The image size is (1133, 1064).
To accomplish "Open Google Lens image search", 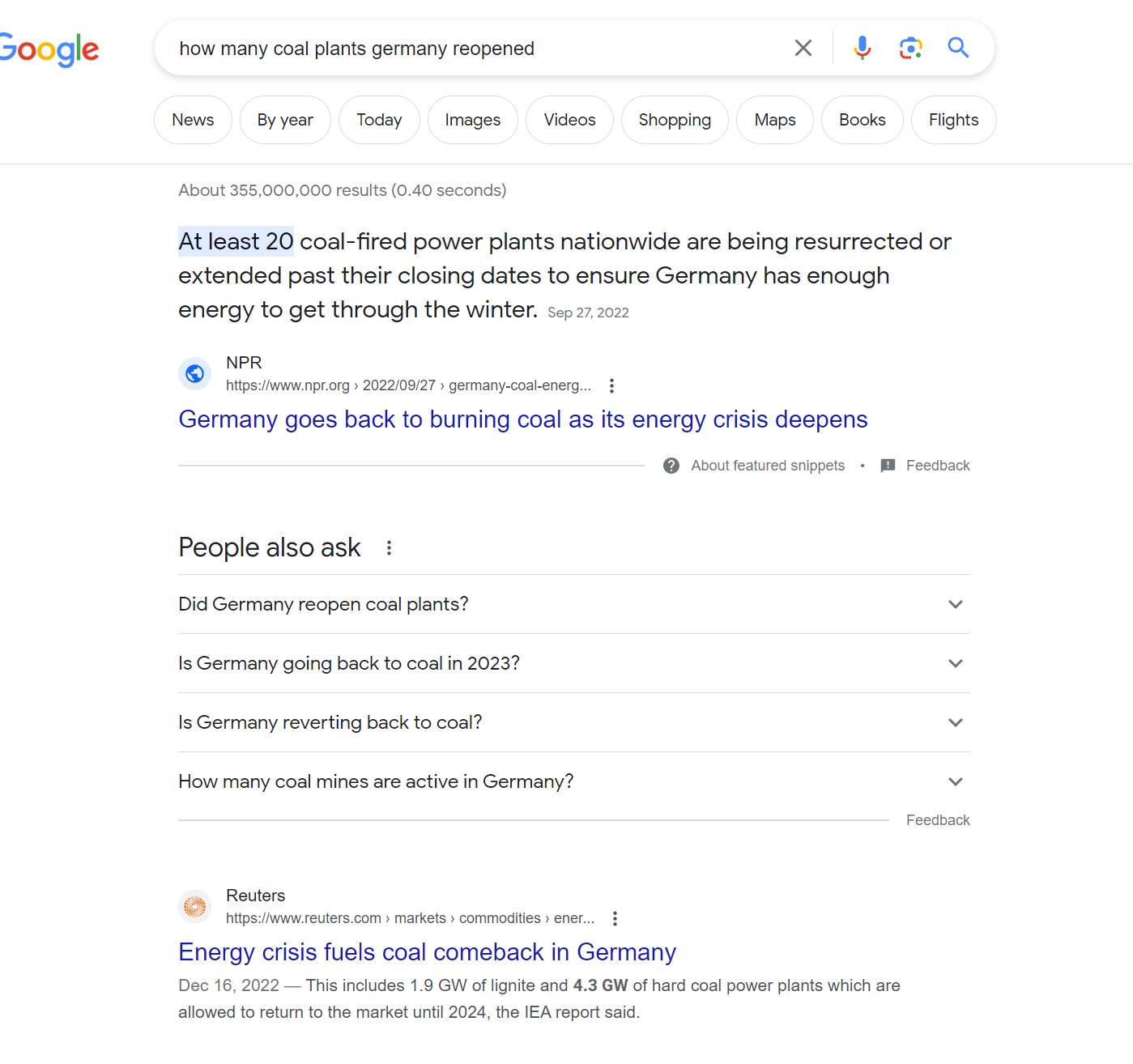I will [x=910, y=49].
